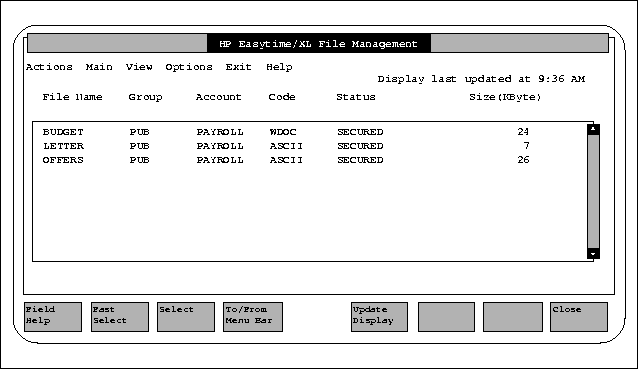This screenshot has width=638, height=369.
Task: Click the WDOC code of BUDGET
Action: coord(283,132)
